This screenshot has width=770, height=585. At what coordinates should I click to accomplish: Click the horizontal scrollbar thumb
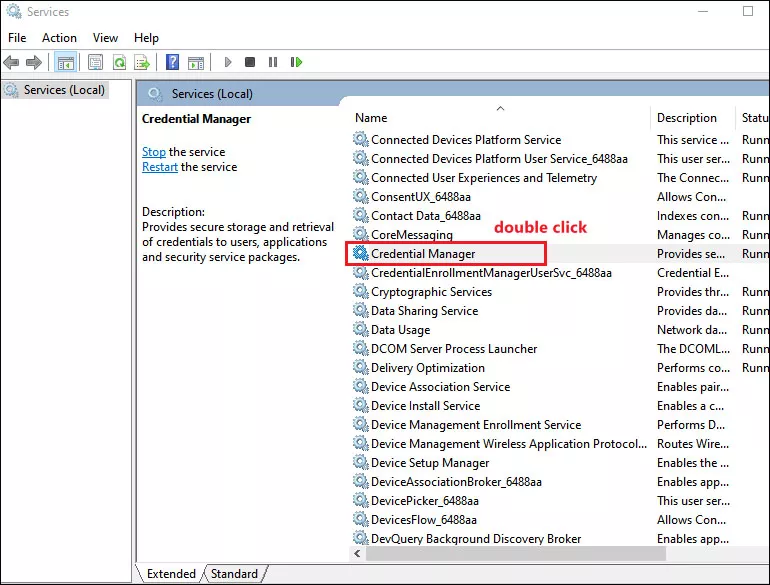tap(516, 554)
